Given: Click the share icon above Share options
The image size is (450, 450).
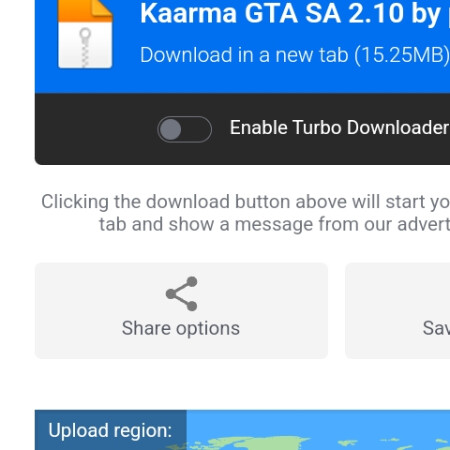Looking at the screenshot, I should [x=182, y=294].
